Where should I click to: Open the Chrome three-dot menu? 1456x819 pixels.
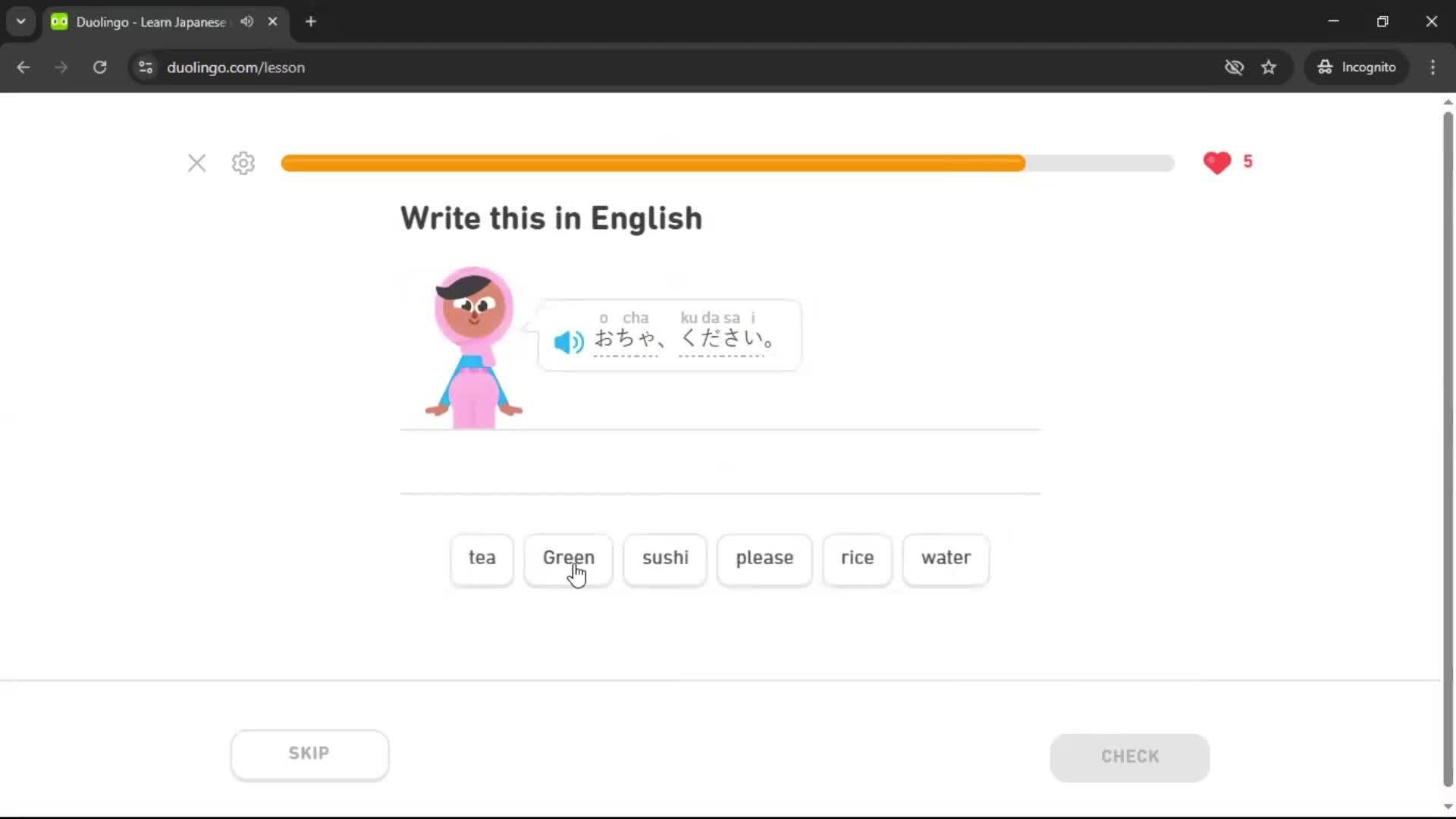pos(1432,67)
